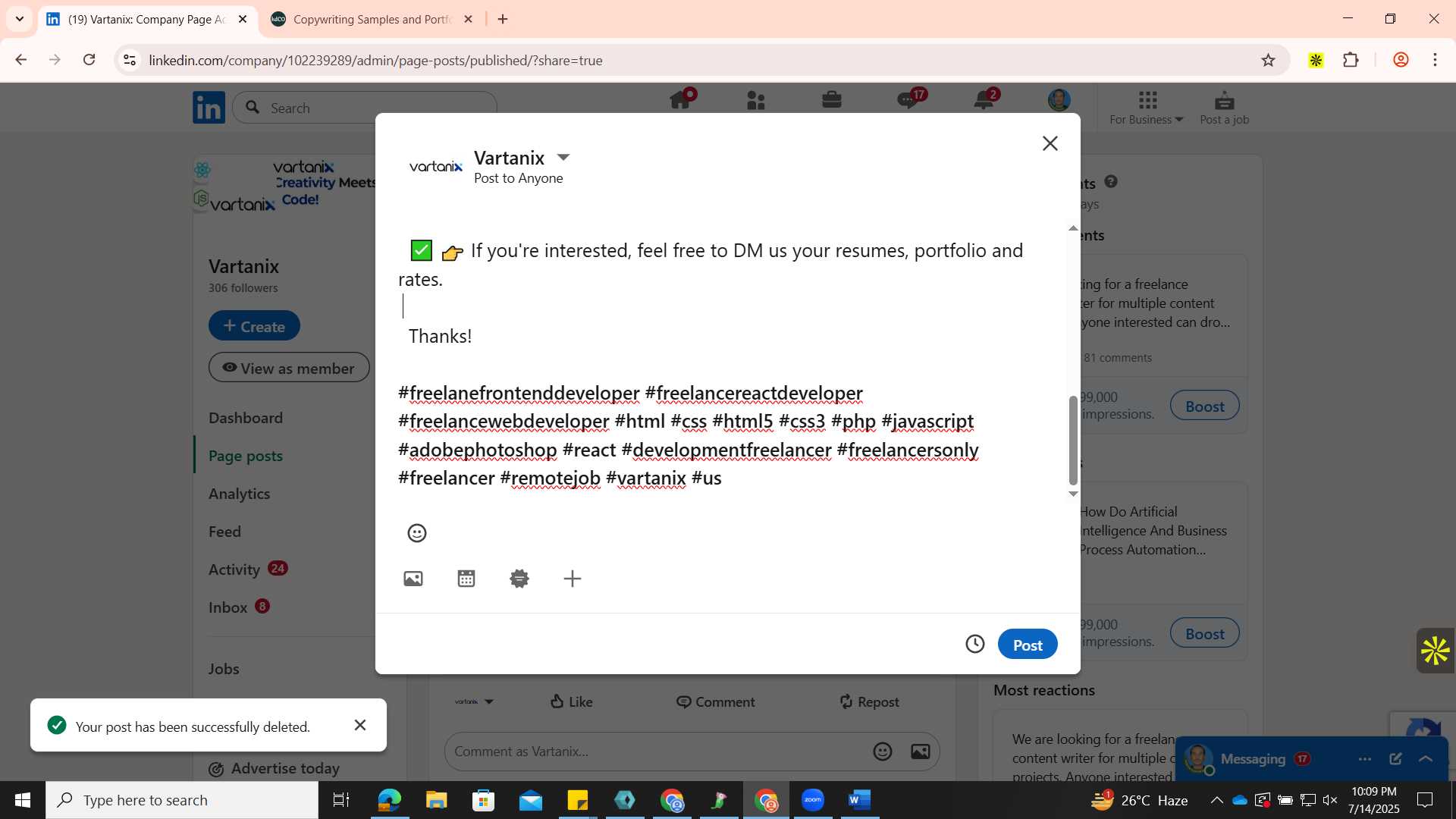
Task: Open Microsoft Word on taskbar
Action: [859, 800]
